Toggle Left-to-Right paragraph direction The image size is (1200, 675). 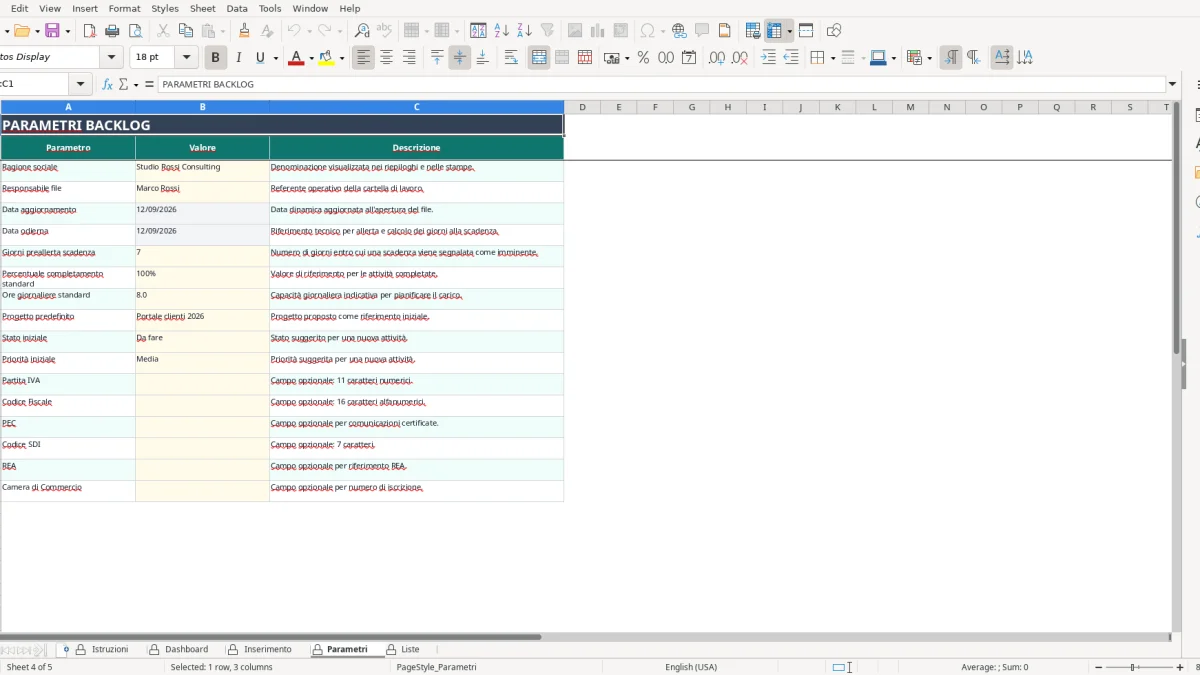(950, 58)
